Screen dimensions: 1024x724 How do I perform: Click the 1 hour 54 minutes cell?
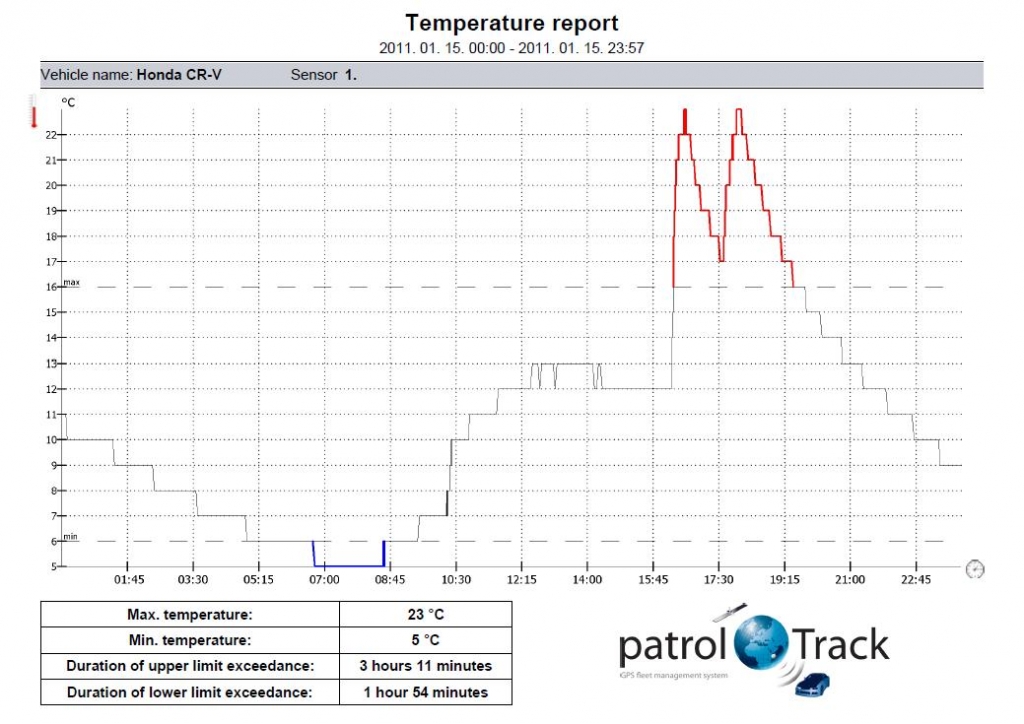pos(425,692)
